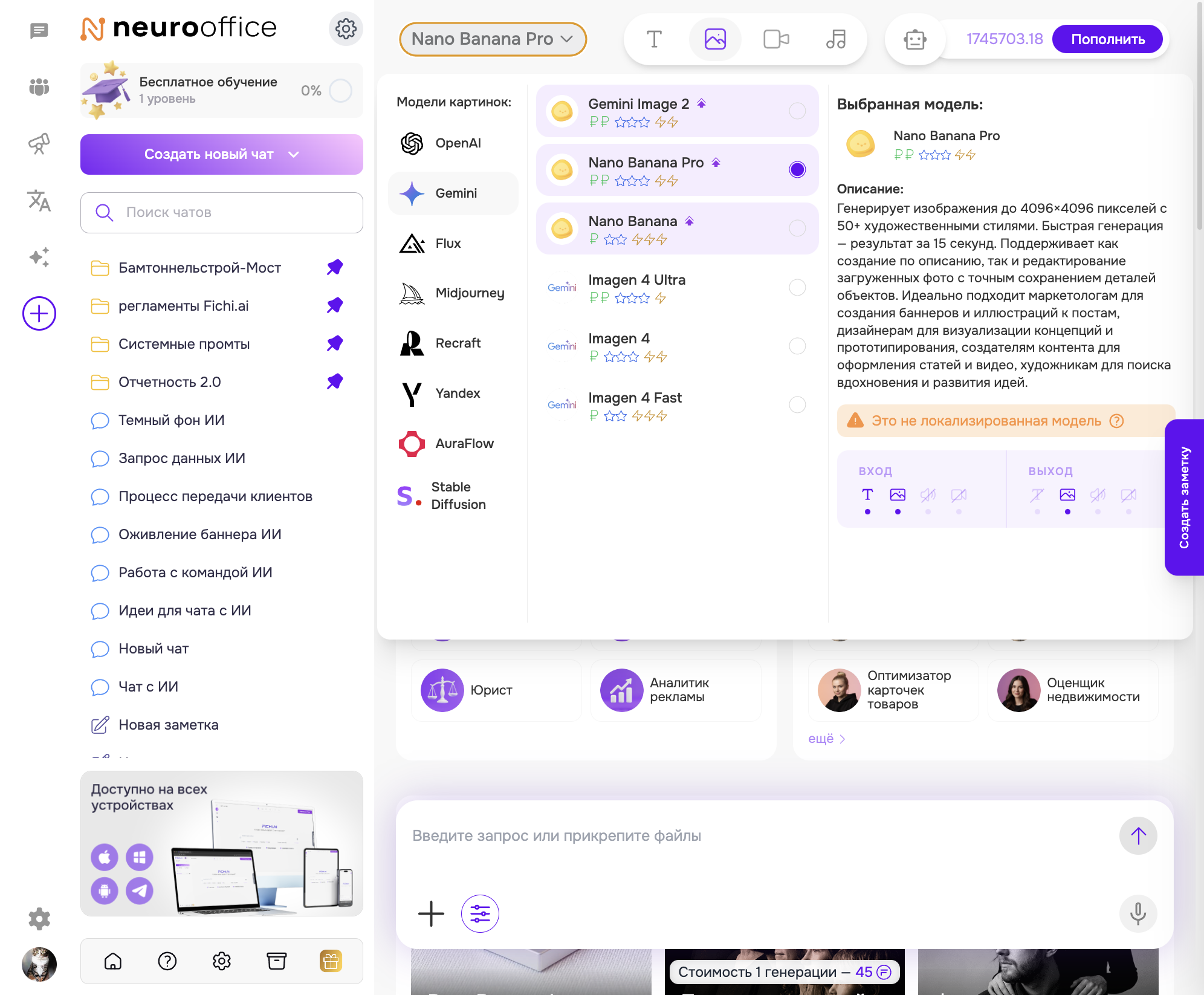Image resolution: width=1204 pixels, height=995 pixels.
Task: Click the Пополнить balance button
Action: pyautogui.click(x=1107, y=39)
